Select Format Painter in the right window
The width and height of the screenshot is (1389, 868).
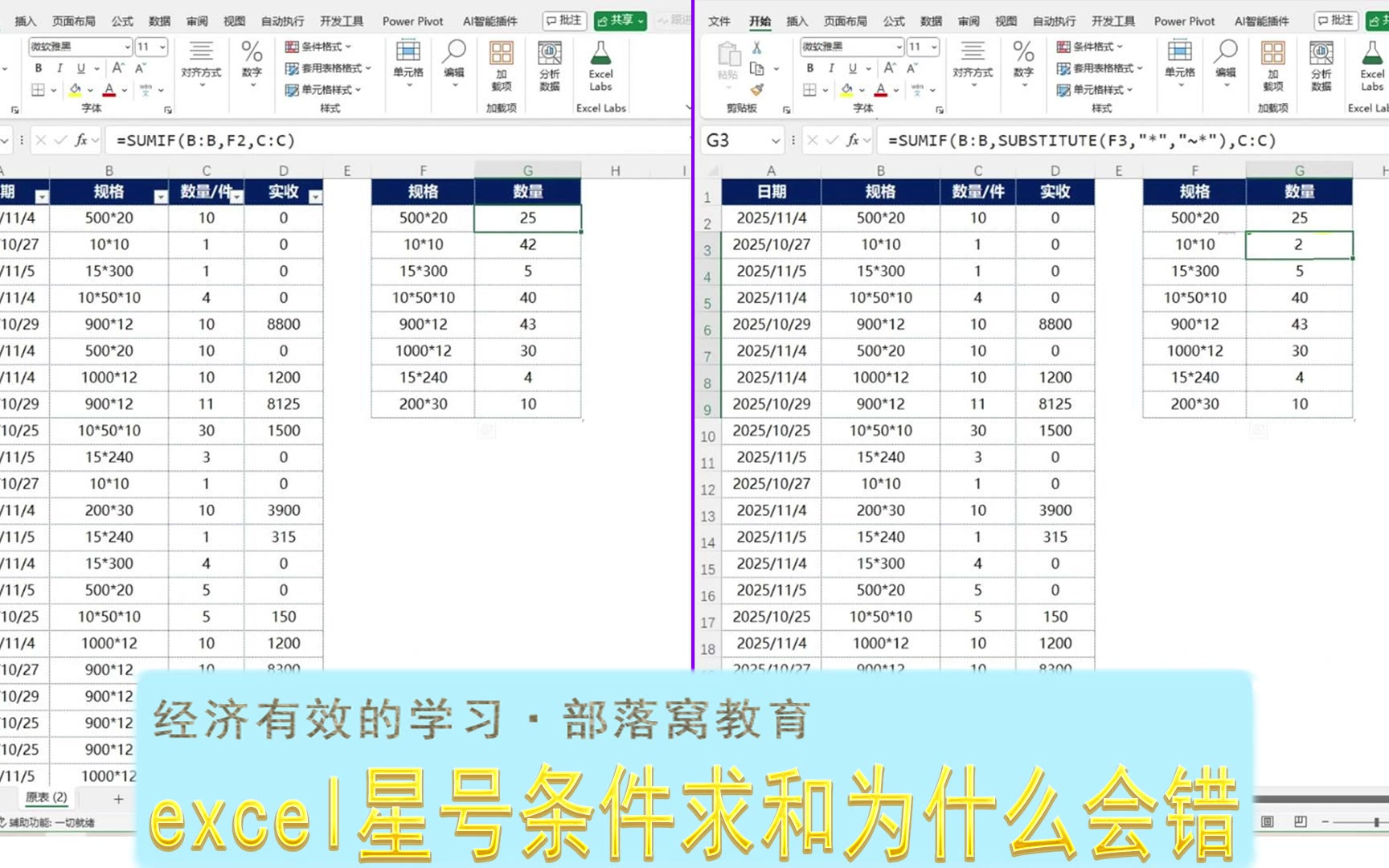[x=756, y=90]
